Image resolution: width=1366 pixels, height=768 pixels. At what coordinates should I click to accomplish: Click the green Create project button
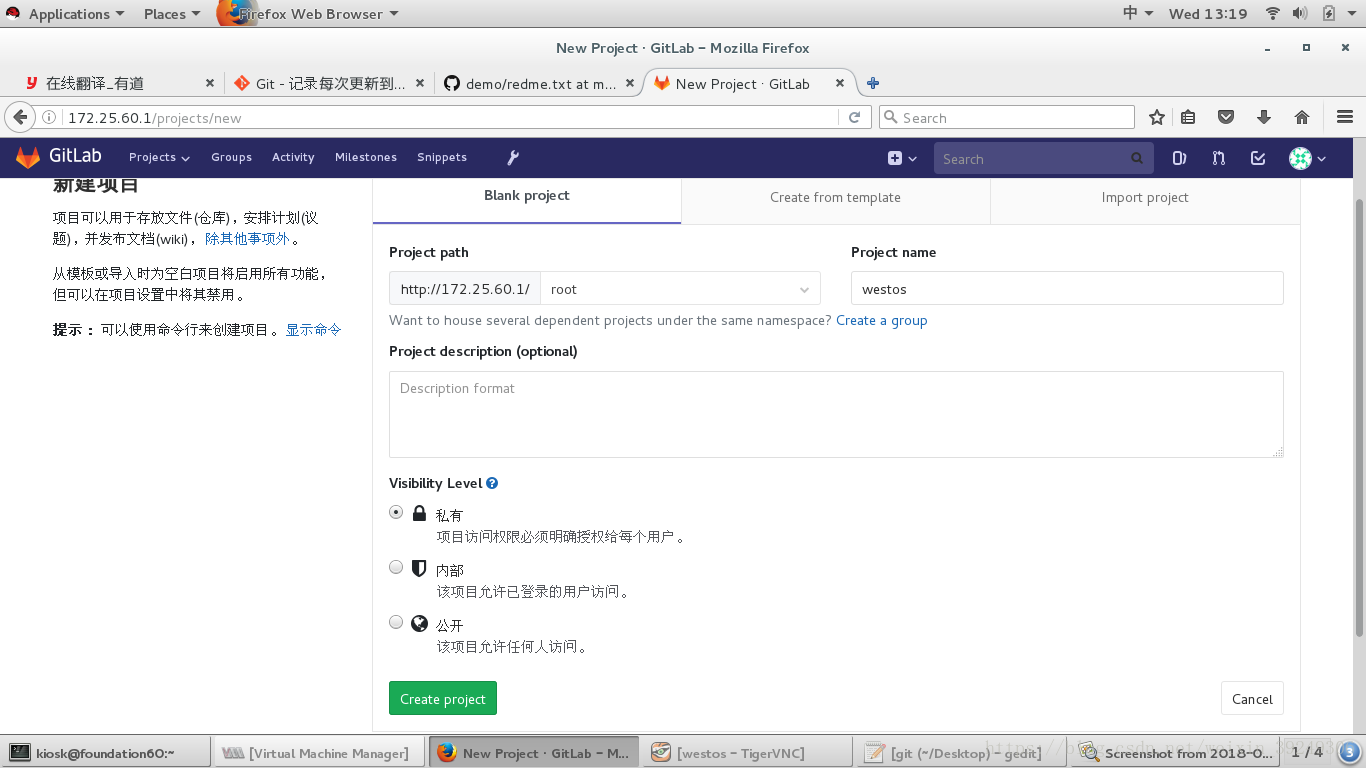443,698
